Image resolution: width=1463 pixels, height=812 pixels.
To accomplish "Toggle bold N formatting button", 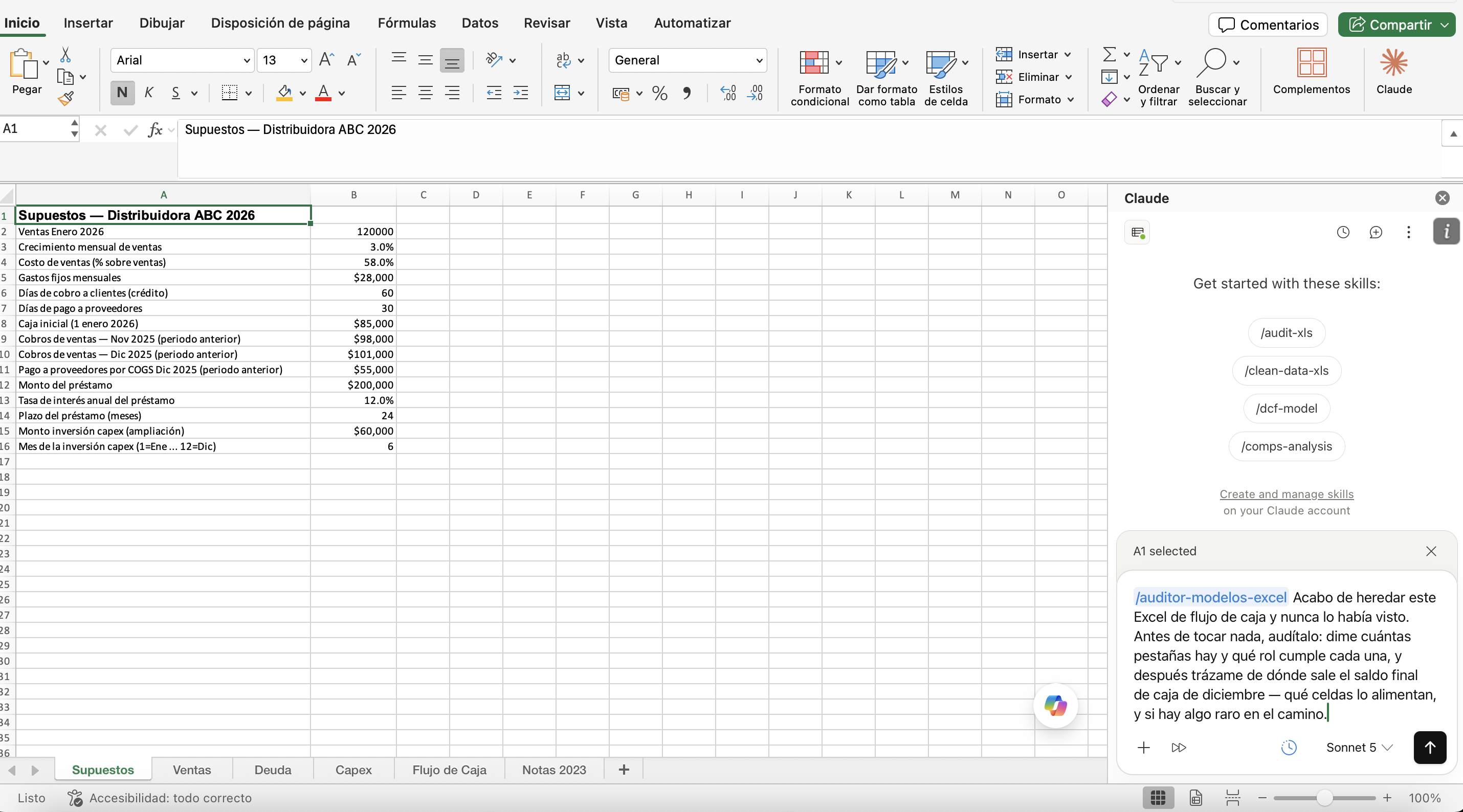I will (122, 93).
